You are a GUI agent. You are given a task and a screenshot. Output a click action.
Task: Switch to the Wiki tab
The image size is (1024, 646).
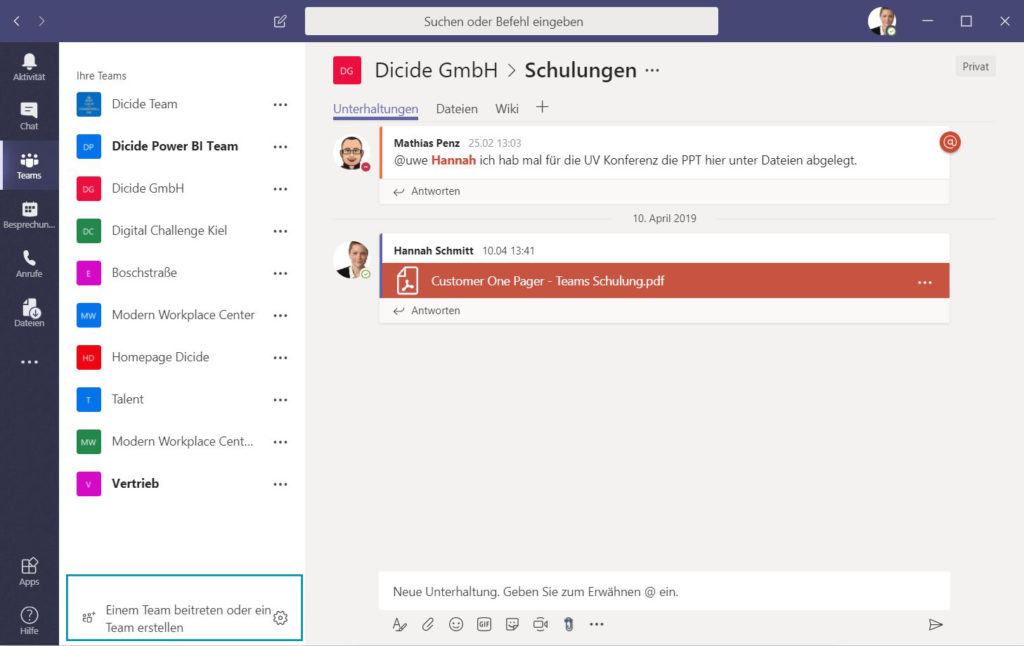(507, 108)
